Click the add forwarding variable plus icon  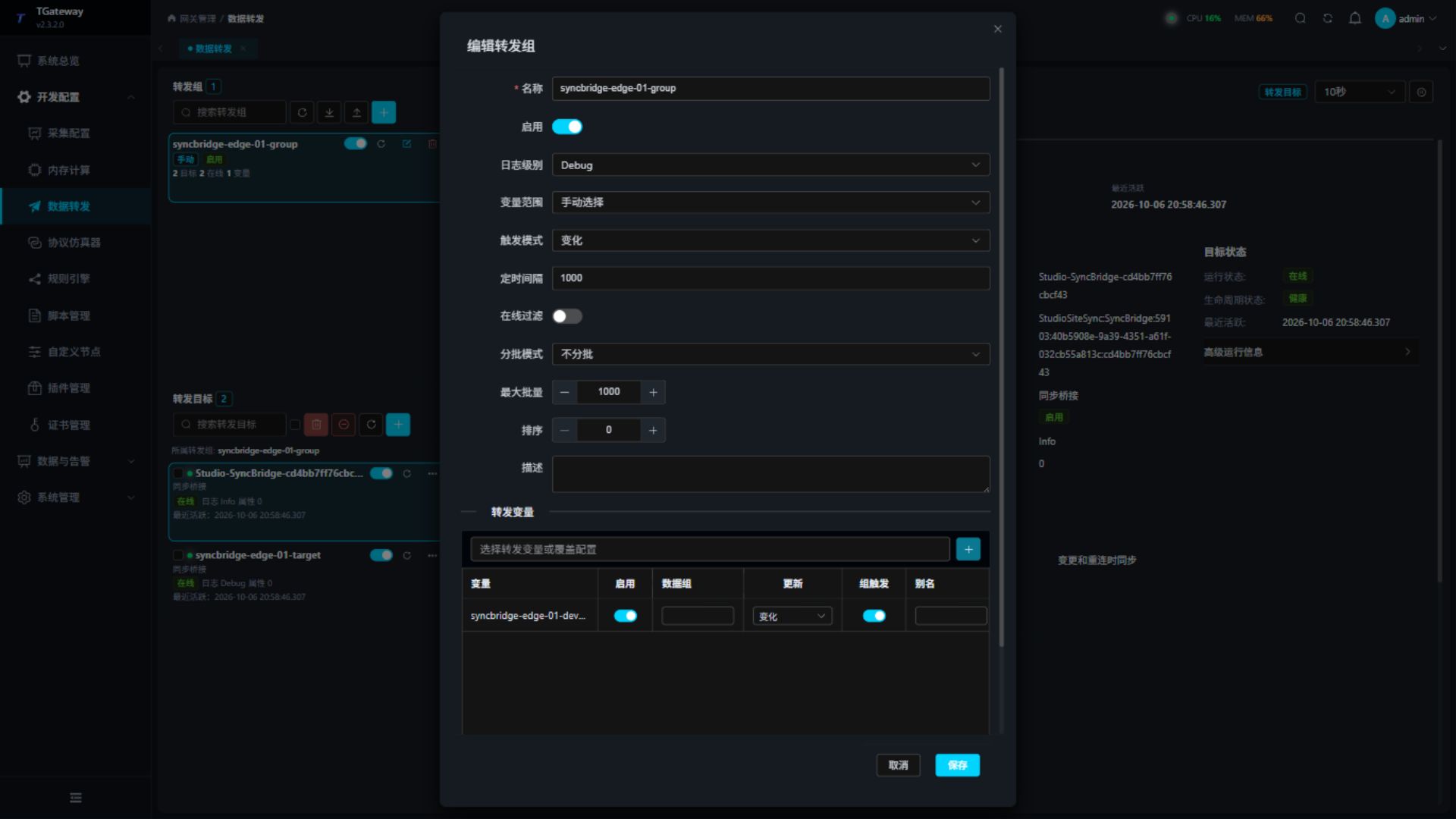pyautogui.click(x=968, y=549)
